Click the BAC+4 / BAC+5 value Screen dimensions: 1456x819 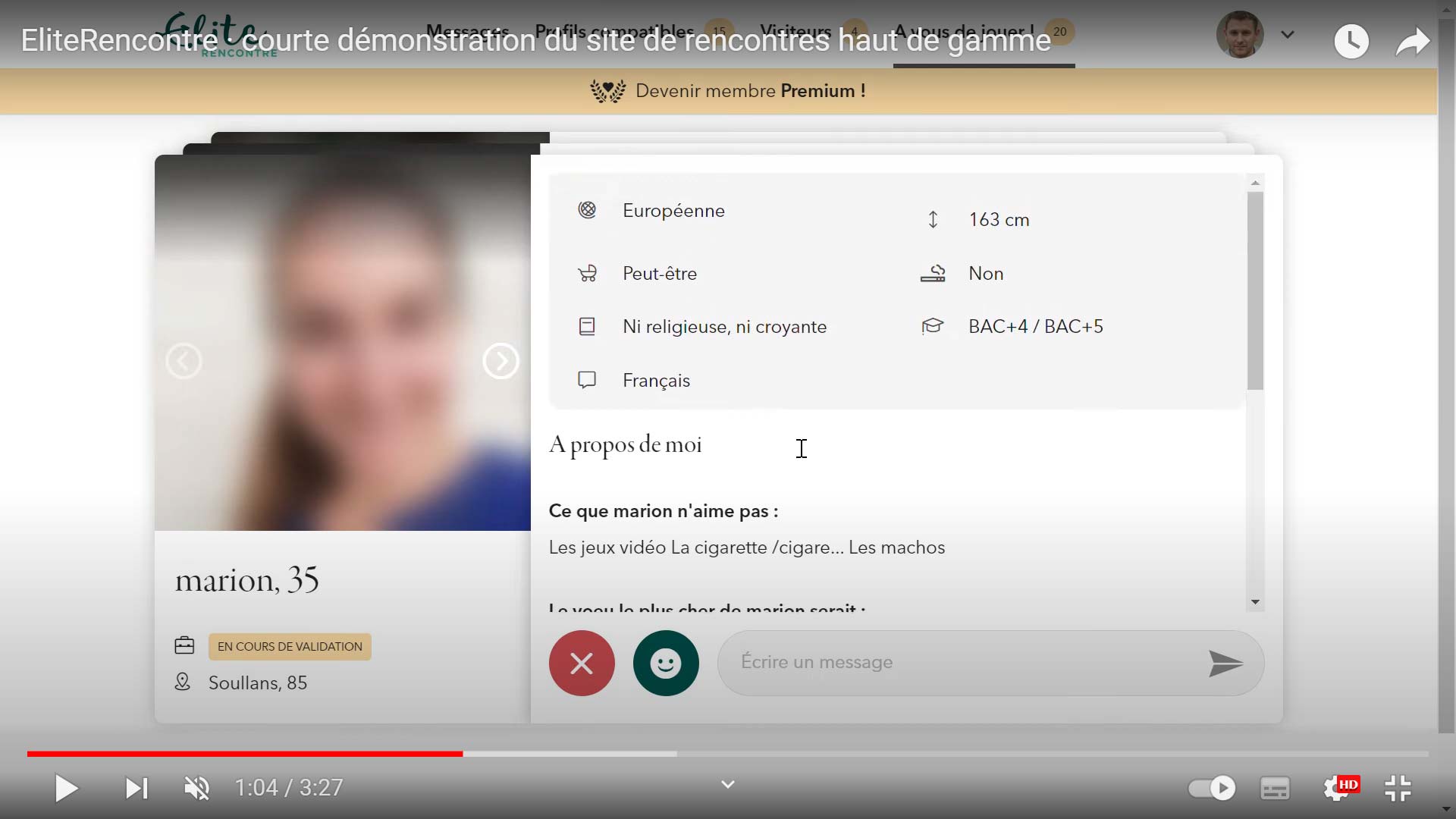point(1036,327)
